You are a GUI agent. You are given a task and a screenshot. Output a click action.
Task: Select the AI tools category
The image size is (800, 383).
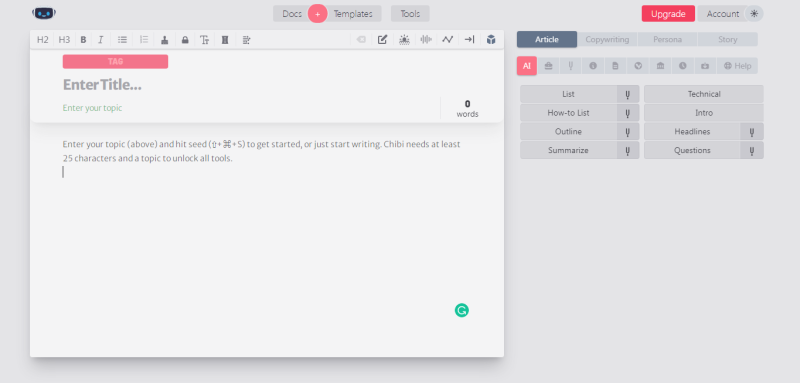pyautogui.click(x=527, y=66)
